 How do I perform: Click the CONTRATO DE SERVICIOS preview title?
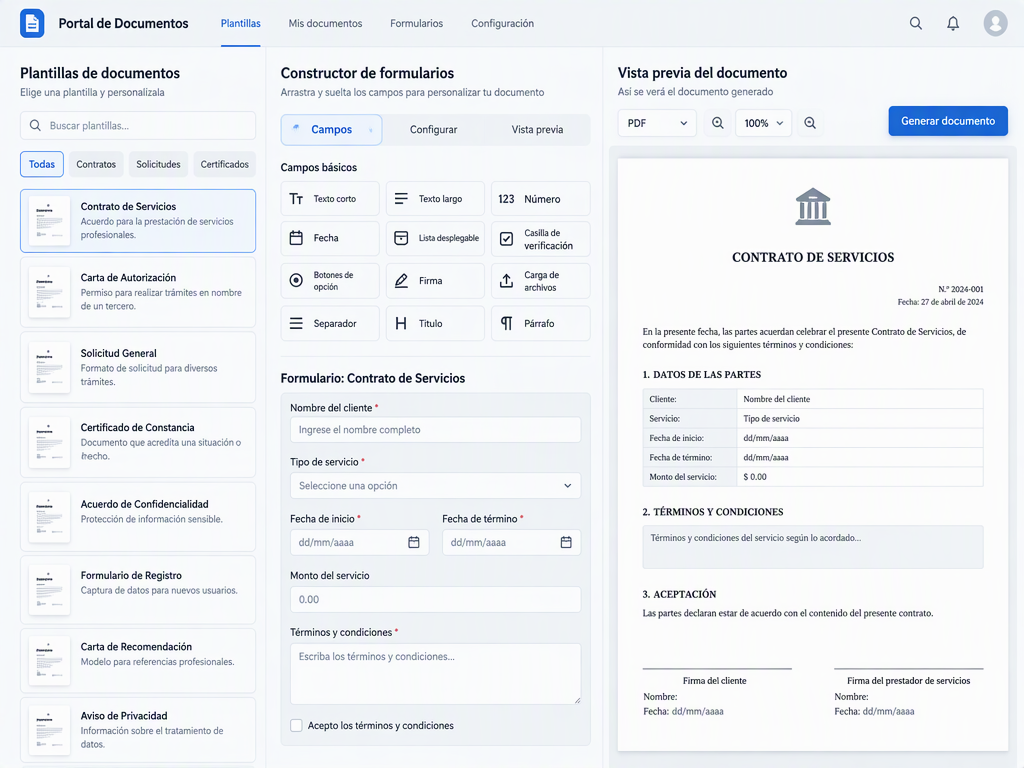pyautogui.click(x=813, y=257)
